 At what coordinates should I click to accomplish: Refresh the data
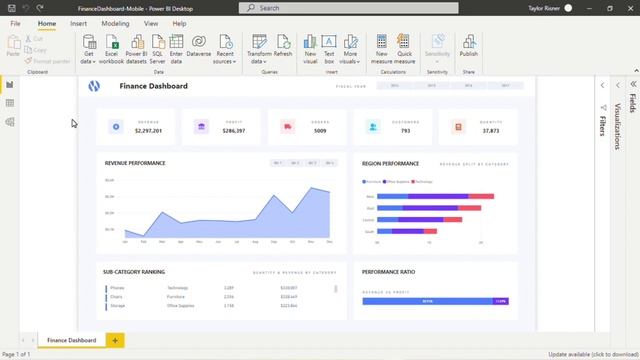(283, 46)
